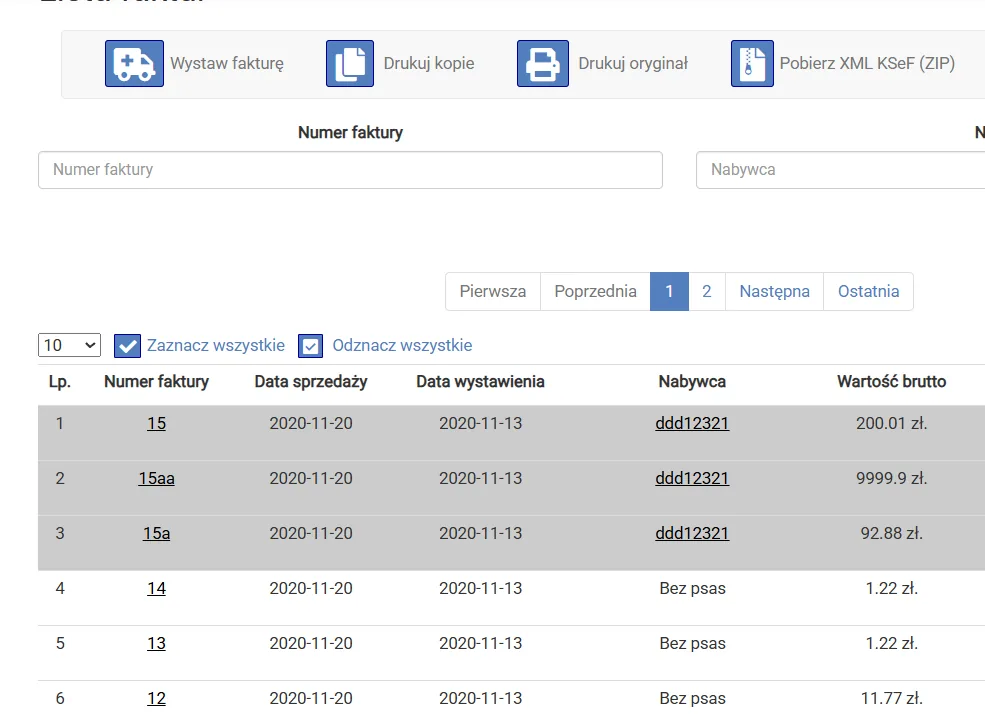The image size is (985, 720).
Task: Go to the Poprzednia page
Action: (596, 292)
